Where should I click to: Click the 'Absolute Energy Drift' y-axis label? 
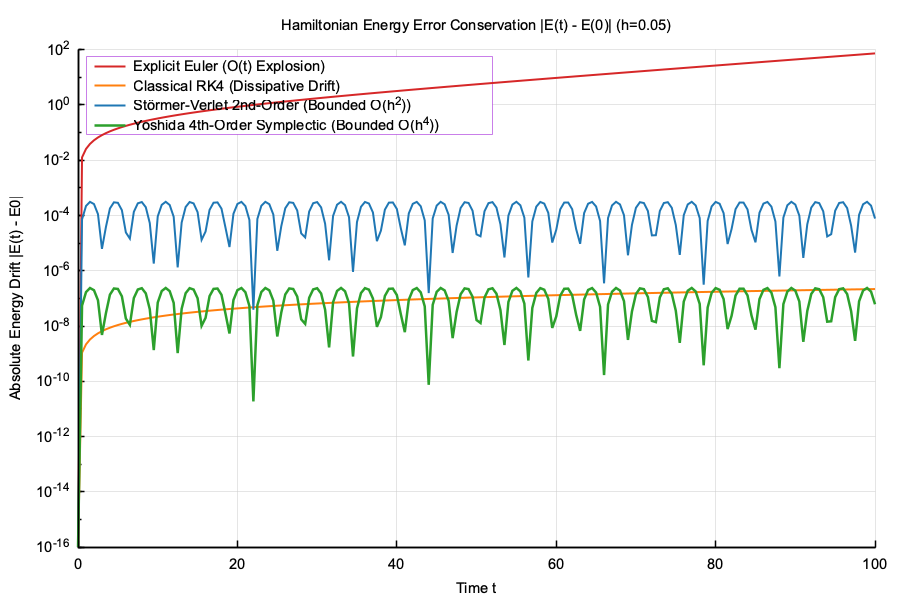15,298
